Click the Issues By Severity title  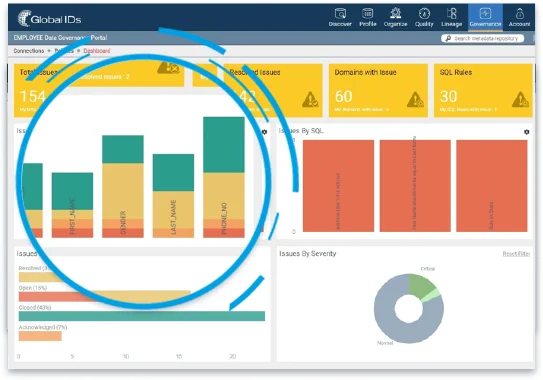308,254
